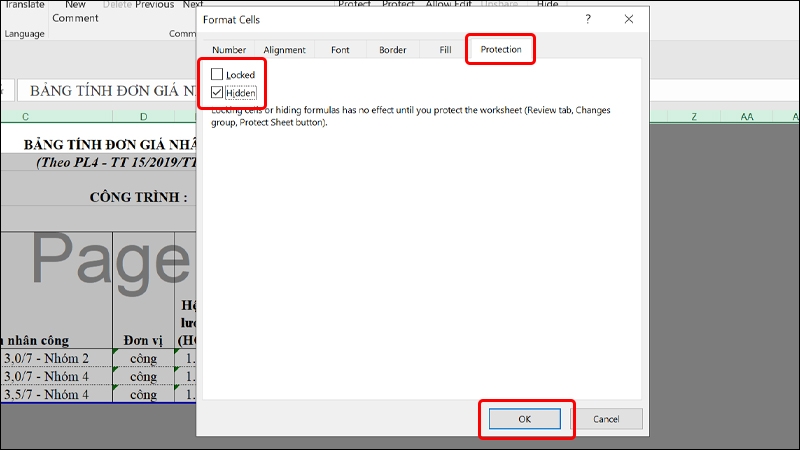Viewport: 800px width, 450px height.
Task: Select cell '3,0/7 - Nhóm 4'
Action: (x=56, y=377)
